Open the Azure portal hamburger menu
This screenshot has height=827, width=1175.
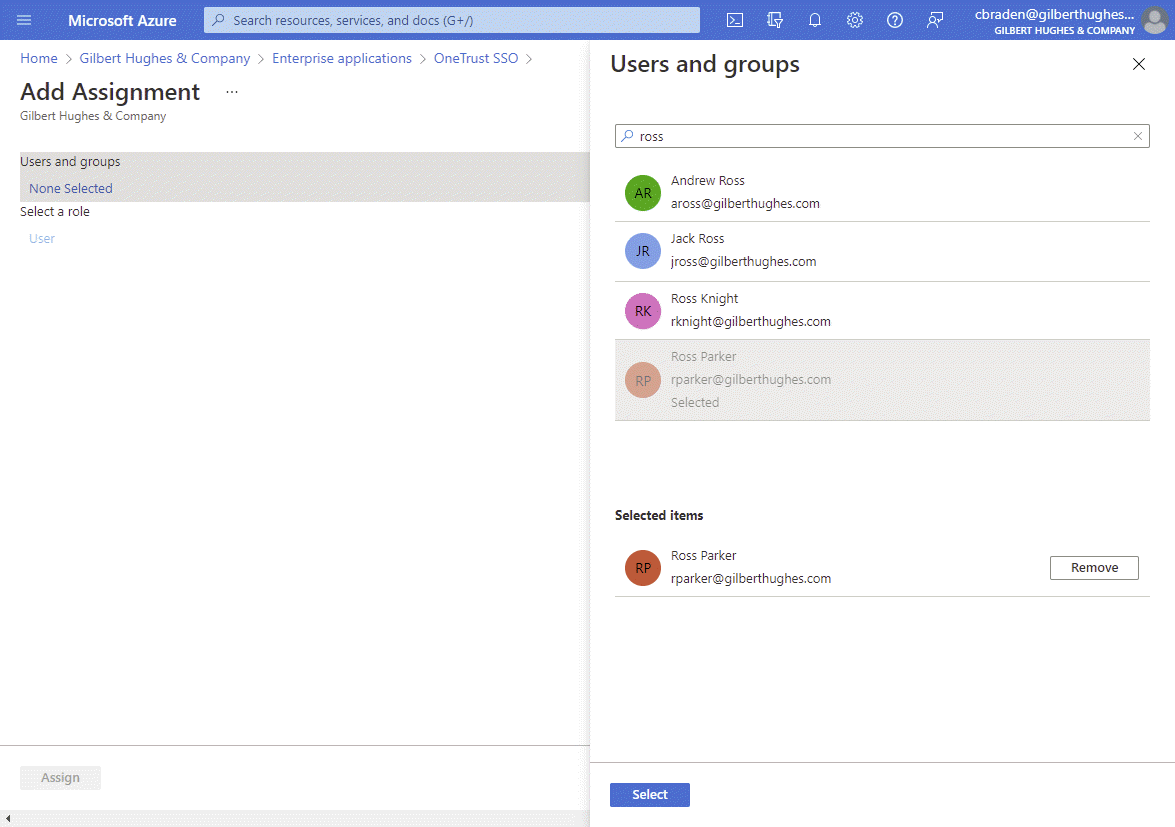coord(24,20)
